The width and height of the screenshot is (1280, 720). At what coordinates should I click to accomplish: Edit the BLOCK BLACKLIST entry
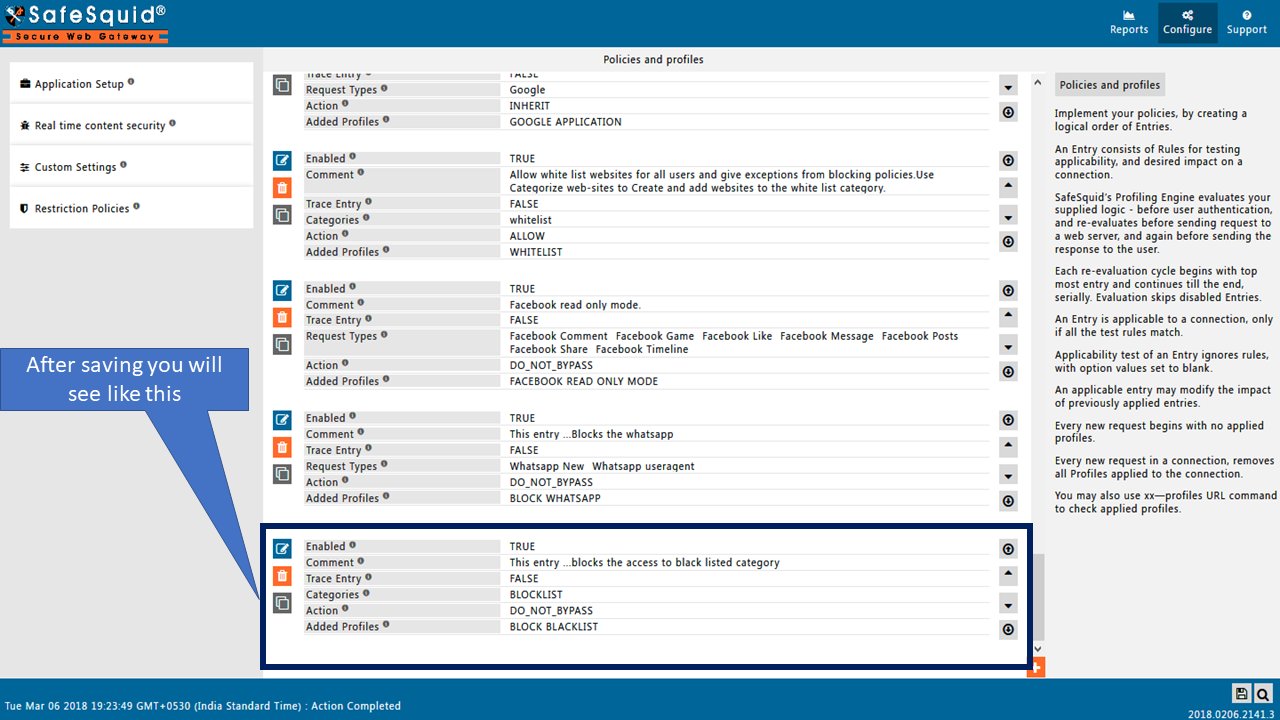[x=282, y=548]
